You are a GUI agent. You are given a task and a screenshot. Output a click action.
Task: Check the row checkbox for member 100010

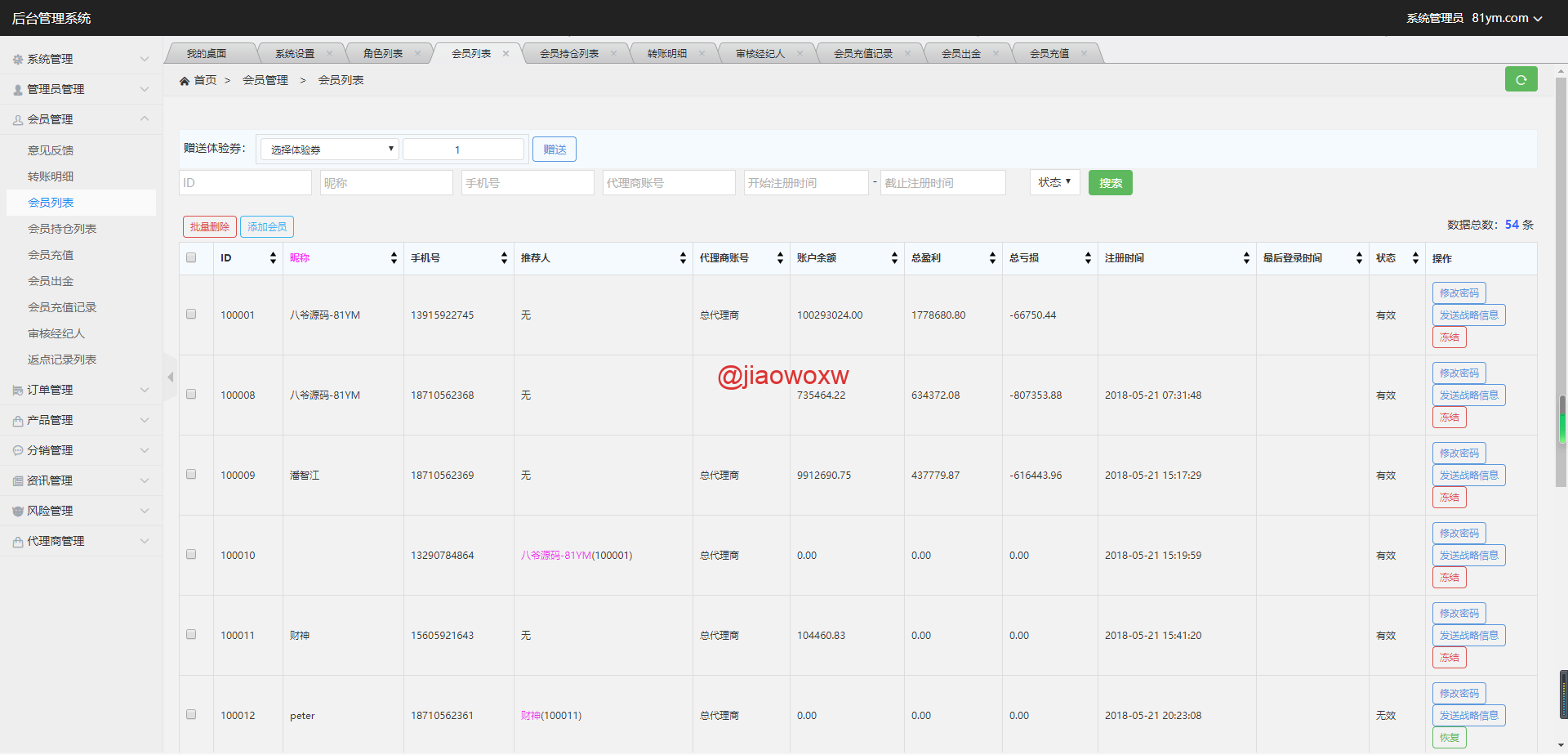191,554
